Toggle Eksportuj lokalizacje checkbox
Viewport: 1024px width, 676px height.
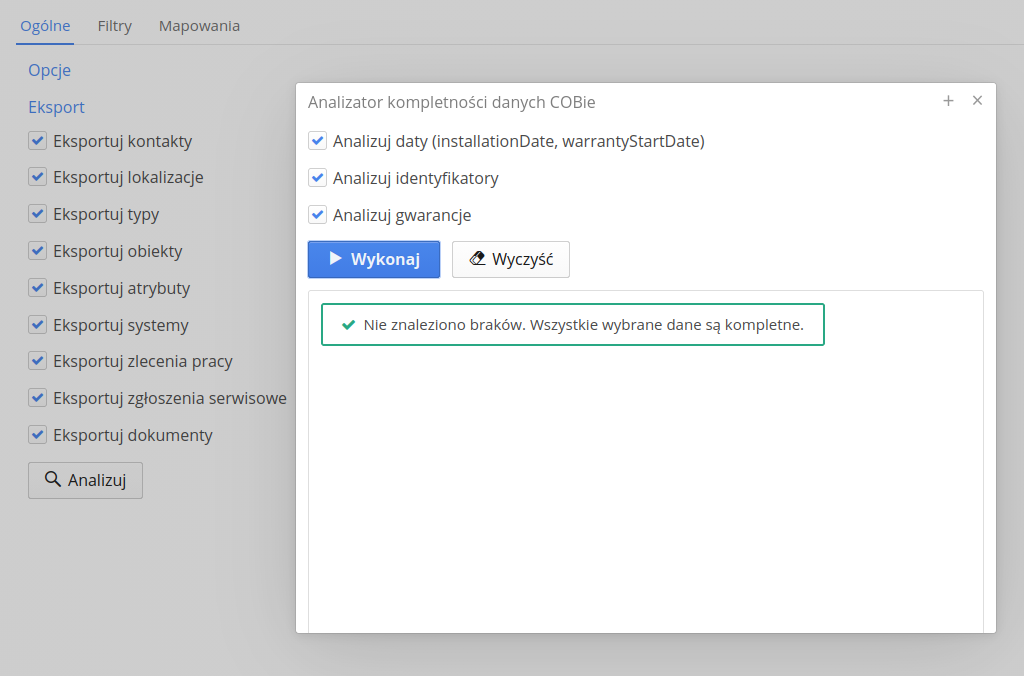[x=38, y=177]
